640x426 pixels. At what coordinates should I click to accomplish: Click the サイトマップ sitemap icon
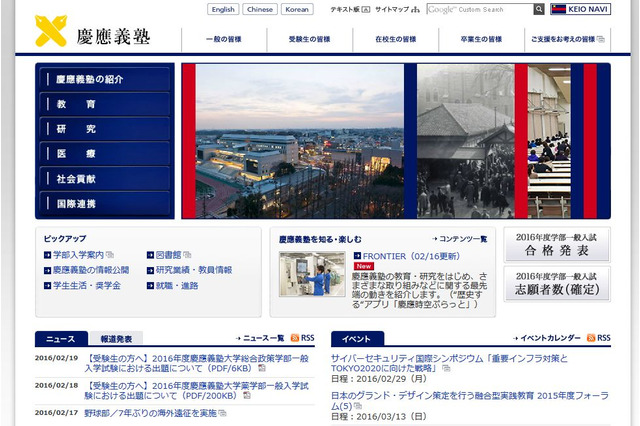[x=416, y=9]
